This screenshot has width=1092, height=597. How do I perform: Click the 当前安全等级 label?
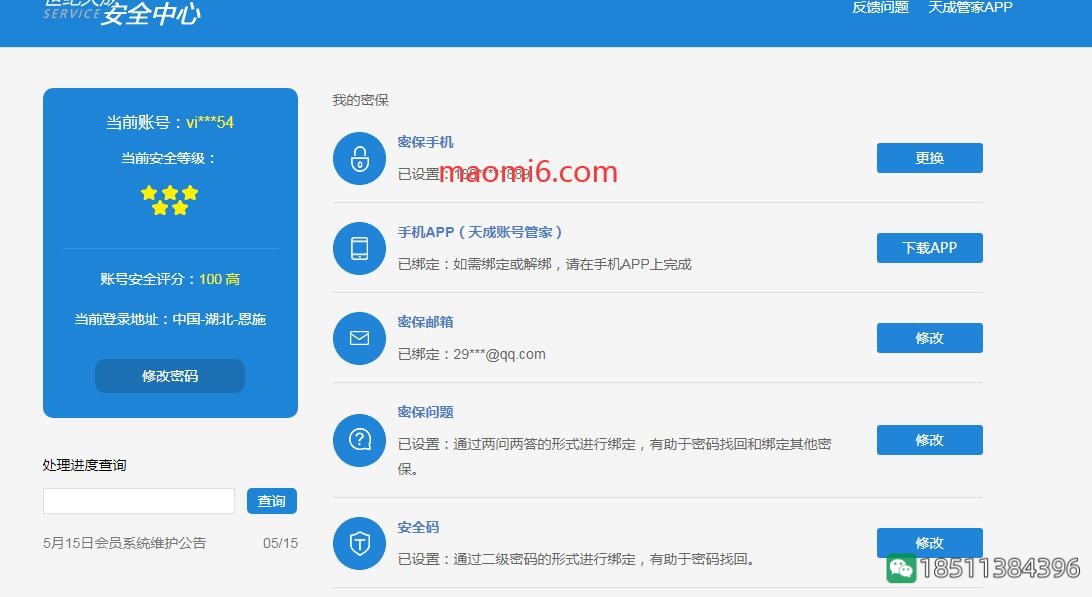pyautogui.click(x=169, y=158)
